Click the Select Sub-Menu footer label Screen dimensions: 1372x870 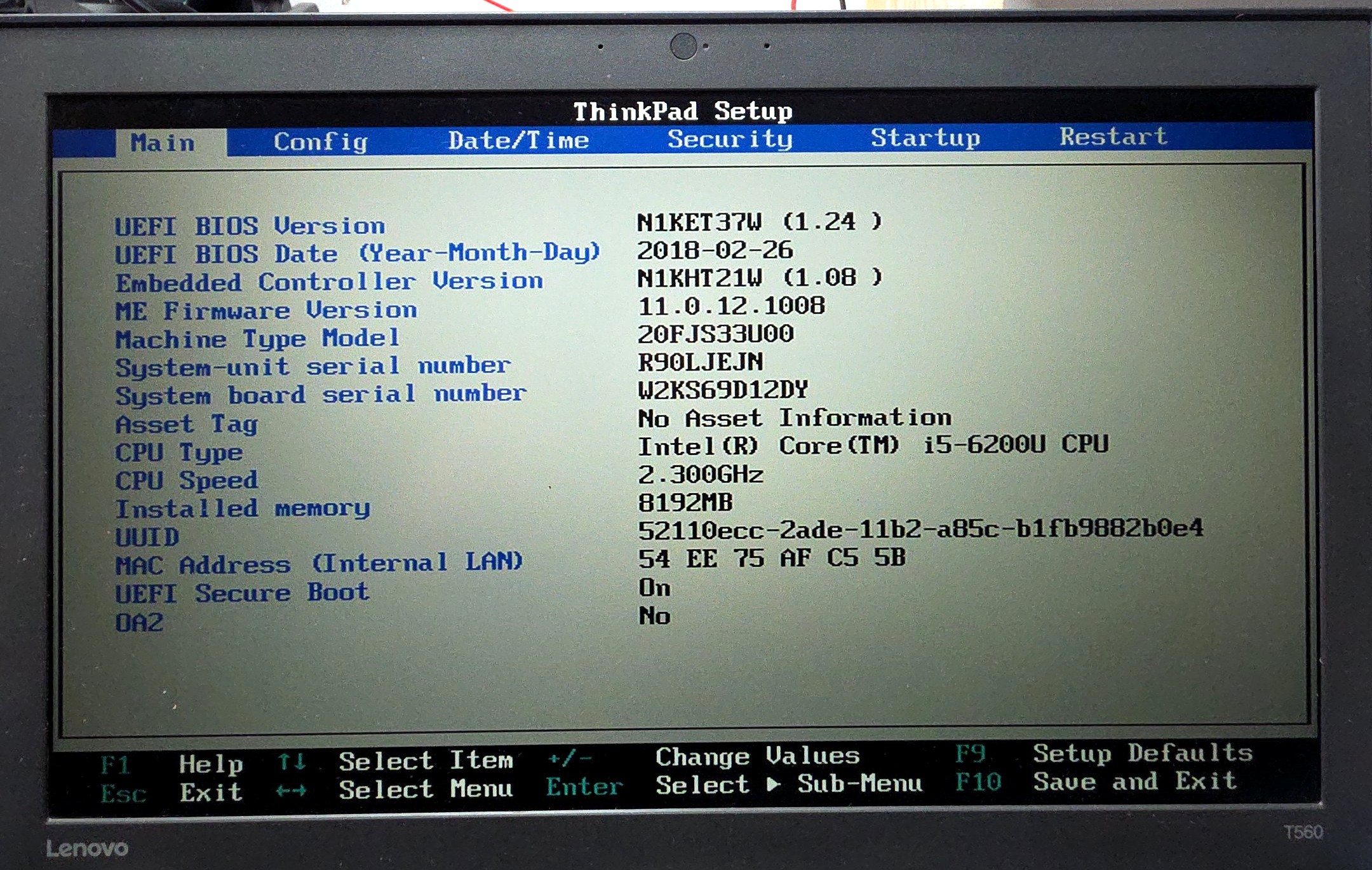(x=789, y=784)
